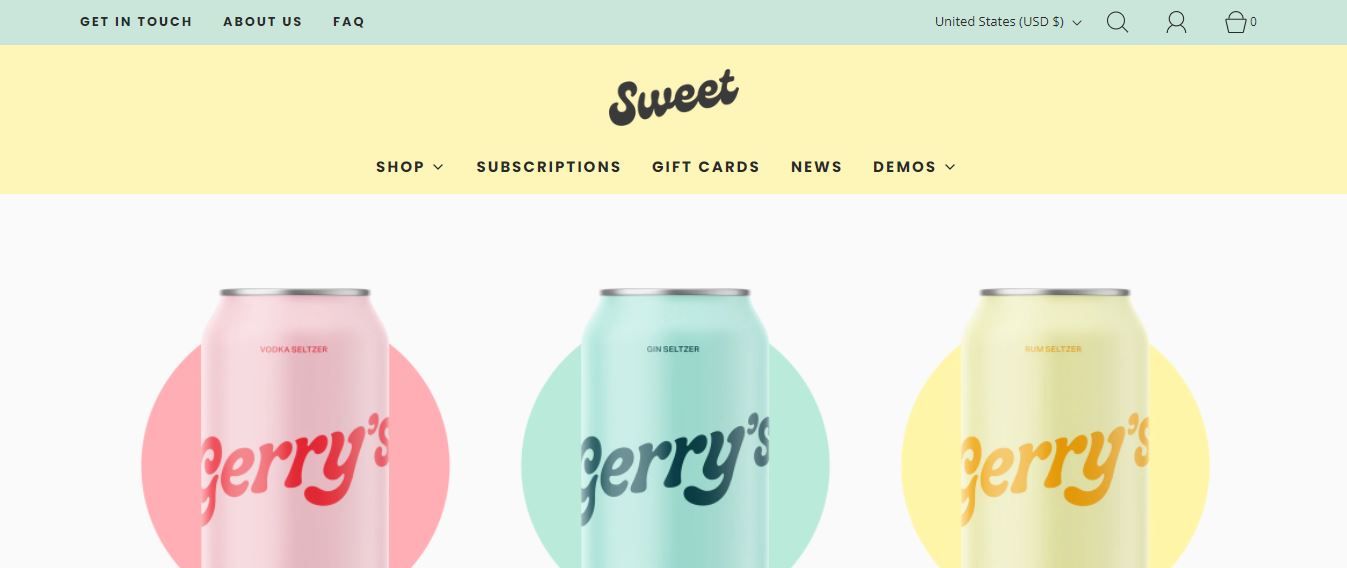Click the chevron beside currency selector

tap(1077, 23)
